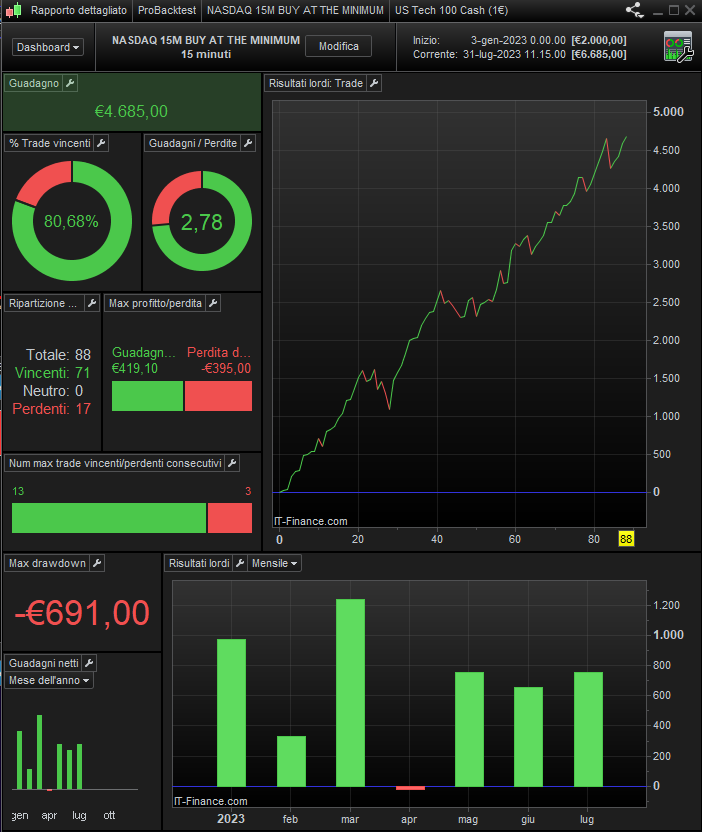Click the highlighted 88 trade marker

click(x=626, y=539)
